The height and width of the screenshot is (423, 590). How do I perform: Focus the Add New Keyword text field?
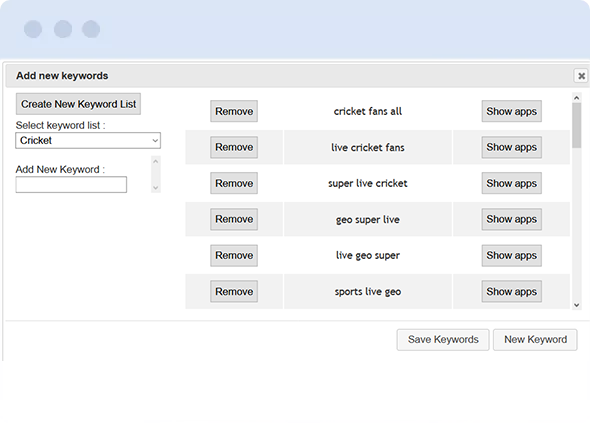pyautogui.click(x=71, y=184)
